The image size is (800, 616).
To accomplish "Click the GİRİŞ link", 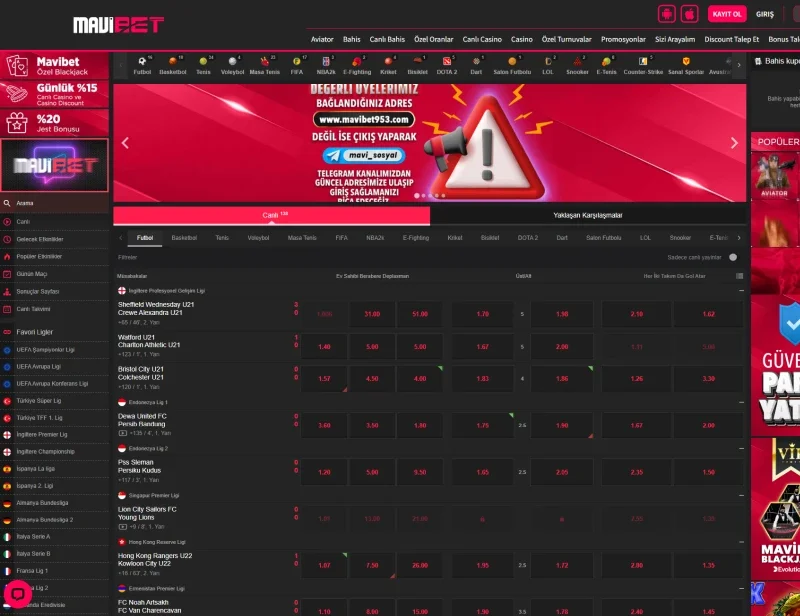I will [765, 14].
